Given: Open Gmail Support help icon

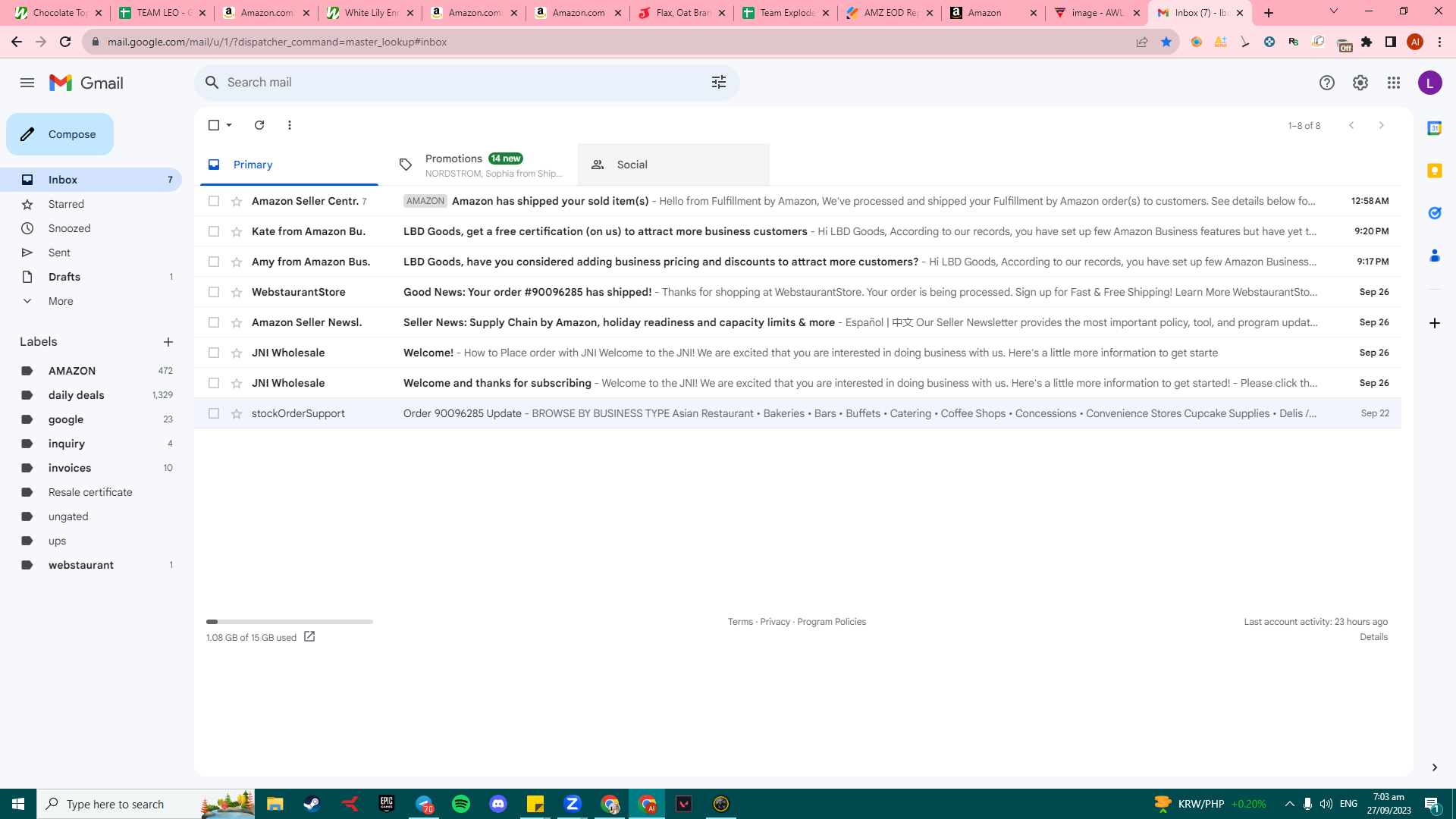Looking at the screenshot, I should tap(1327, 83).
